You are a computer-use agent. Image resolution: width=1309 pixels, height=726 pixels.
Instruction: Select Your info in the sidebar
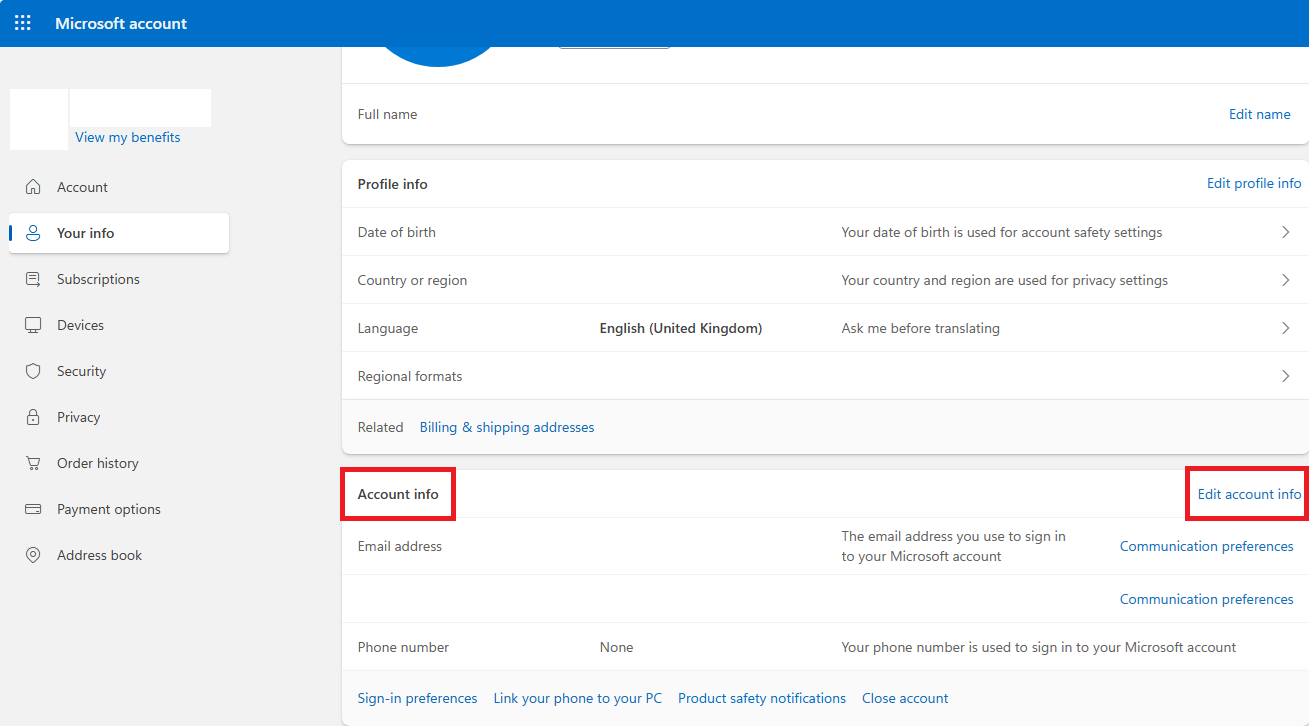point(119,233)
